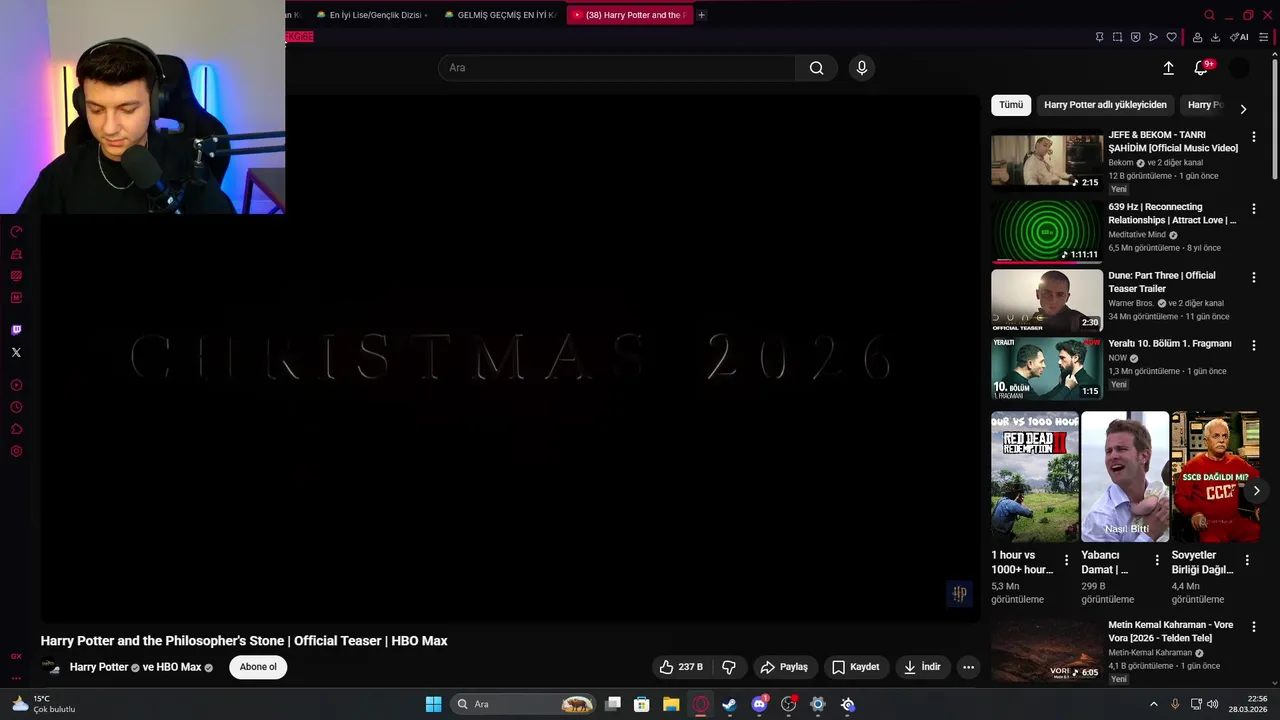Click the send/flow arrow toolbar icon
Image resolution: width=1280 pixels, height=720 pixels.
click(1153, 37)
